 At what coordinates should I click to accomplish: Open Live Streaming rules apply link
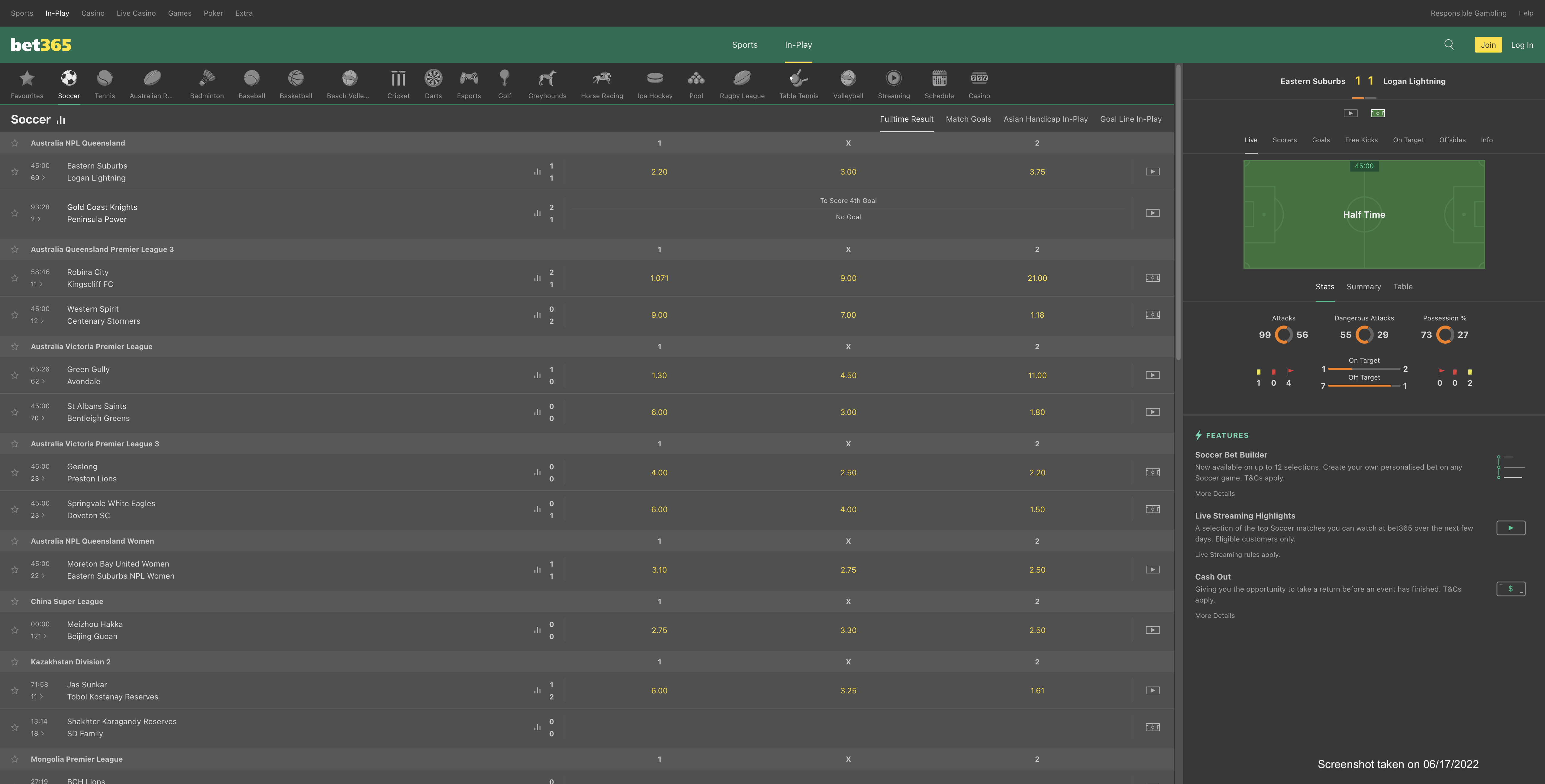point(1237,555)
